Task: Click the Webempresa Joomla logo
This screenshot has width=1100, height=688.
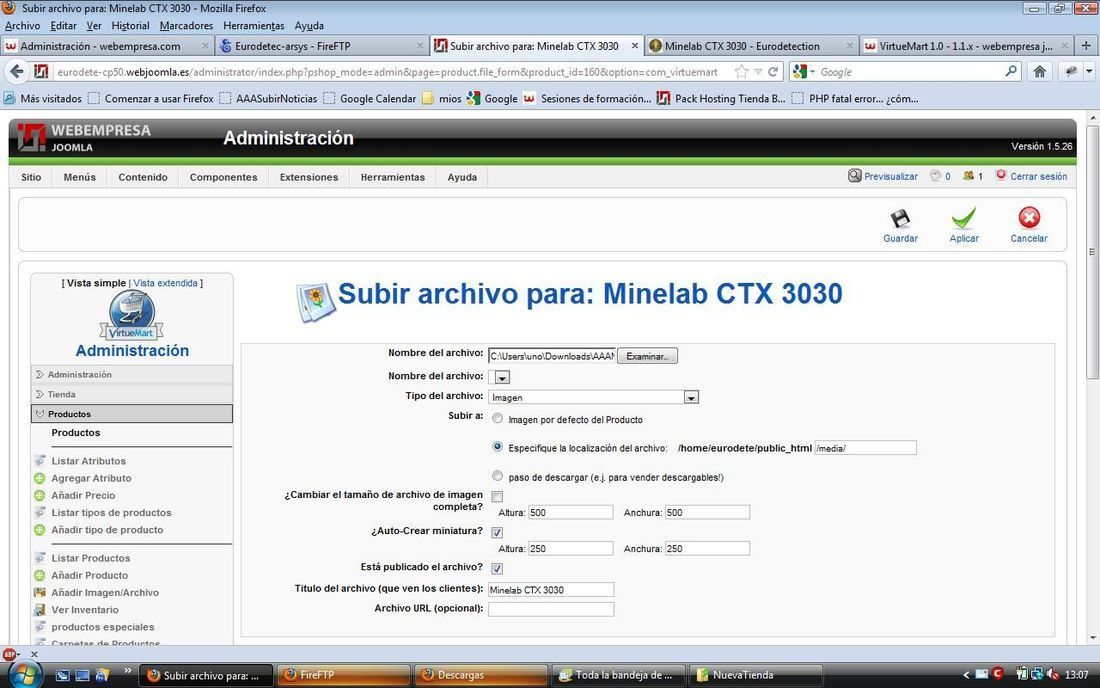Action: pyautogui.click(x=84, y=137)
